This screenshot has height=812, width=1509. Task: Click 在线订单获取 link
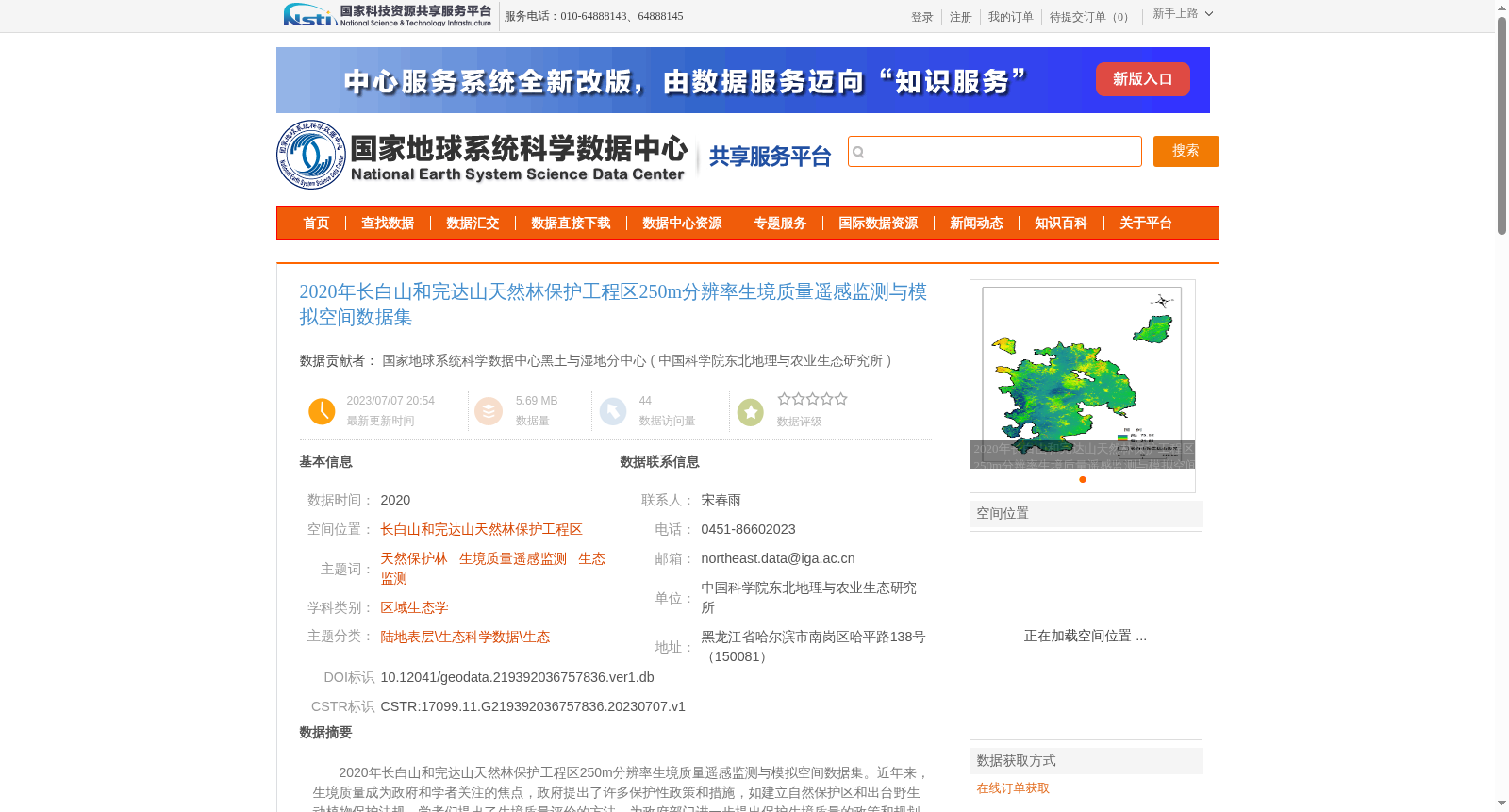coord(1013,788)
